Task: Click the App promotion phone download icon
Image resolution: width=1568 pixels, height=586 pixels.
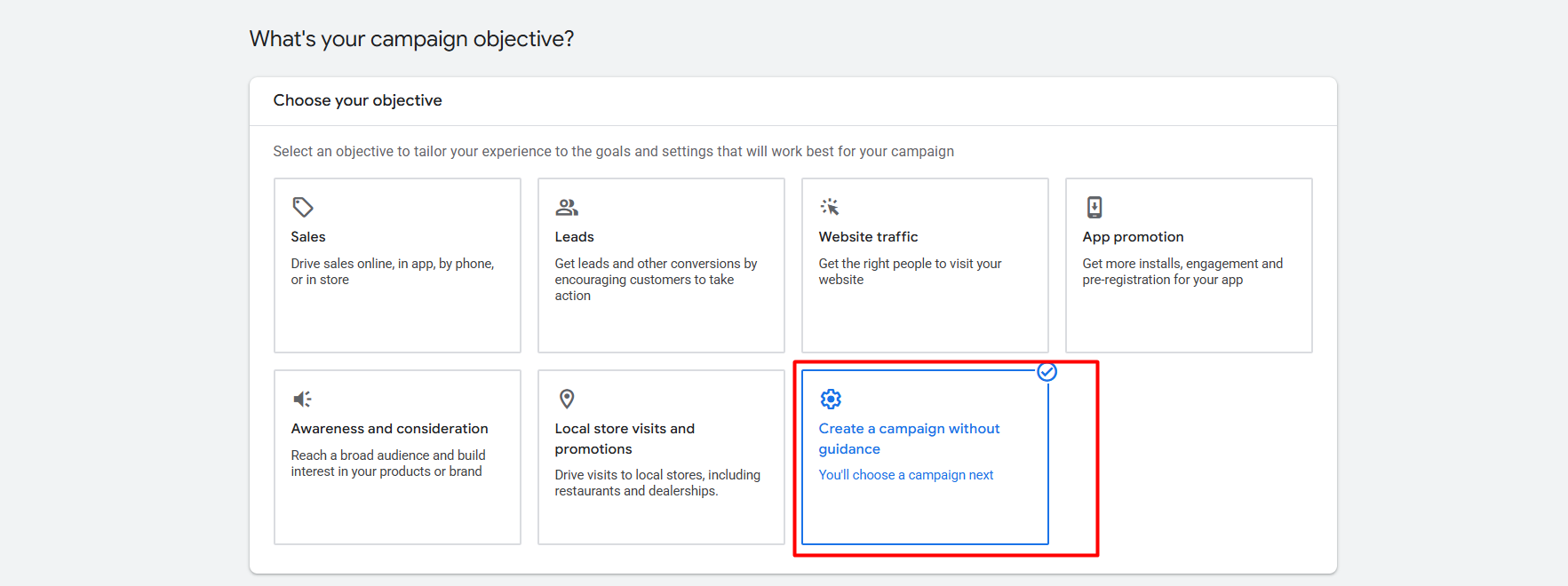Action: coord(1094,207)
